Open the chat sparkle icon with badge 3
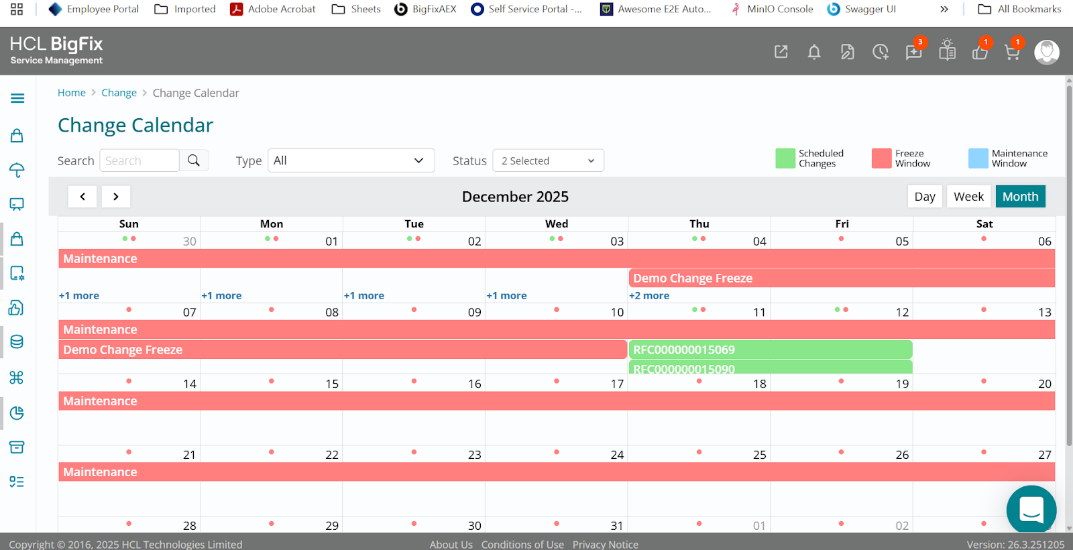The height and width of the screenshot is (550, 1073). coord(914,51)
